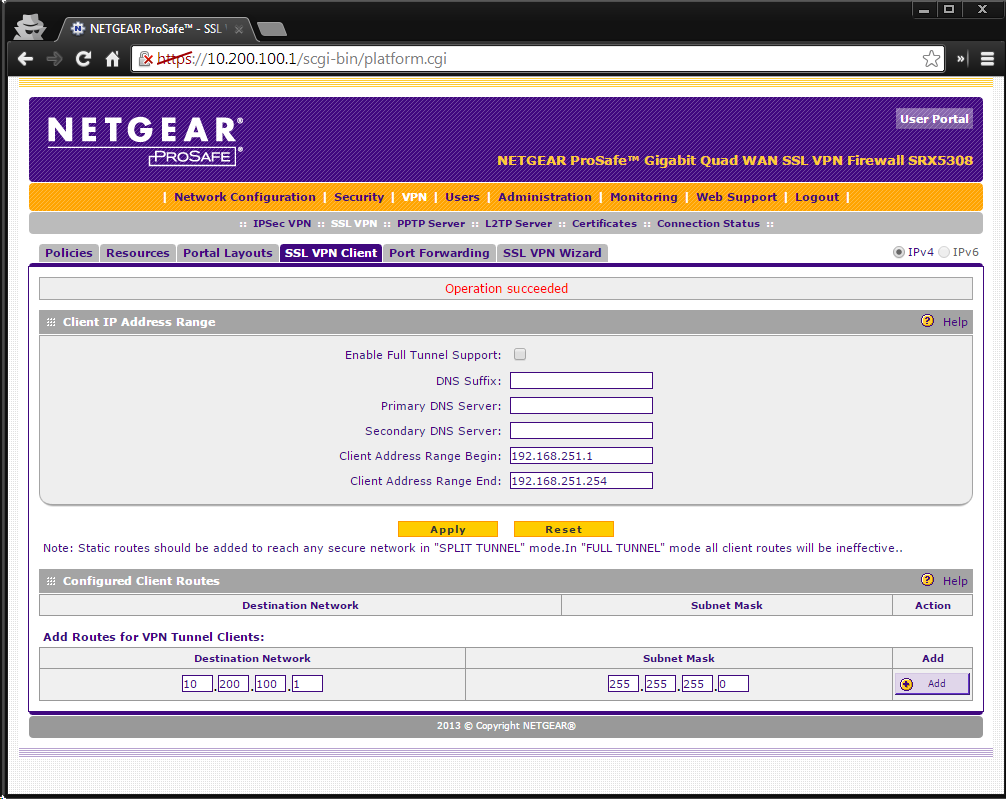The width and height of the screenshot is (1006, 799).
Task: Open the Security menu
Action: click(359, 197)
